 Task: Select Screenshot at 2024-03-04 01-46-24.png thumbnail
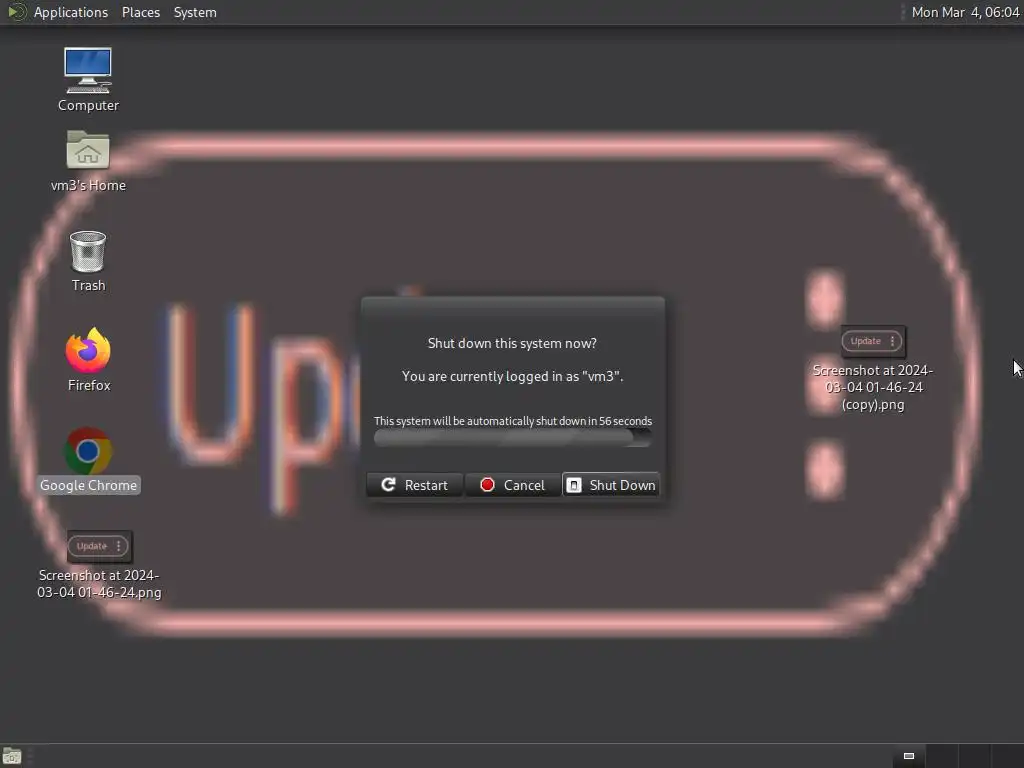tap(99, 546)
